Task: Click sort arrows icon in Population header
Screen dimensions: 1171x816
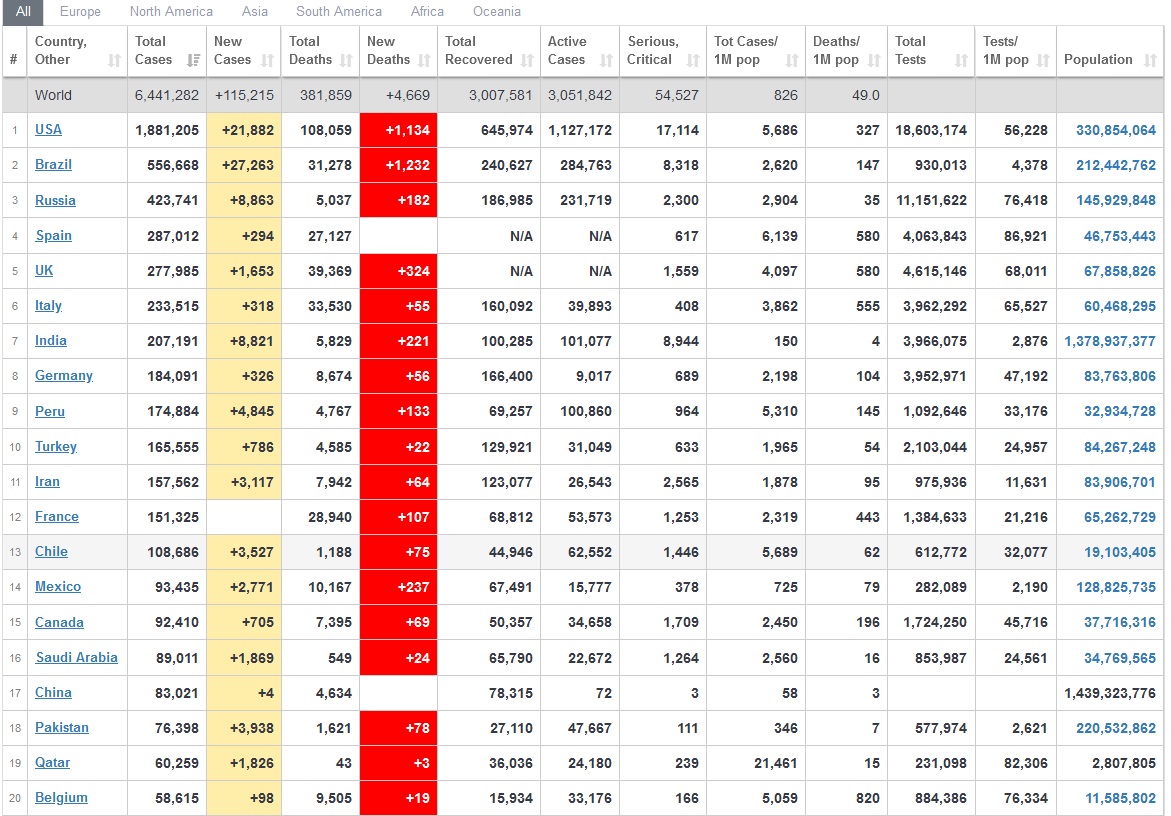Action: coord(1149,61)
